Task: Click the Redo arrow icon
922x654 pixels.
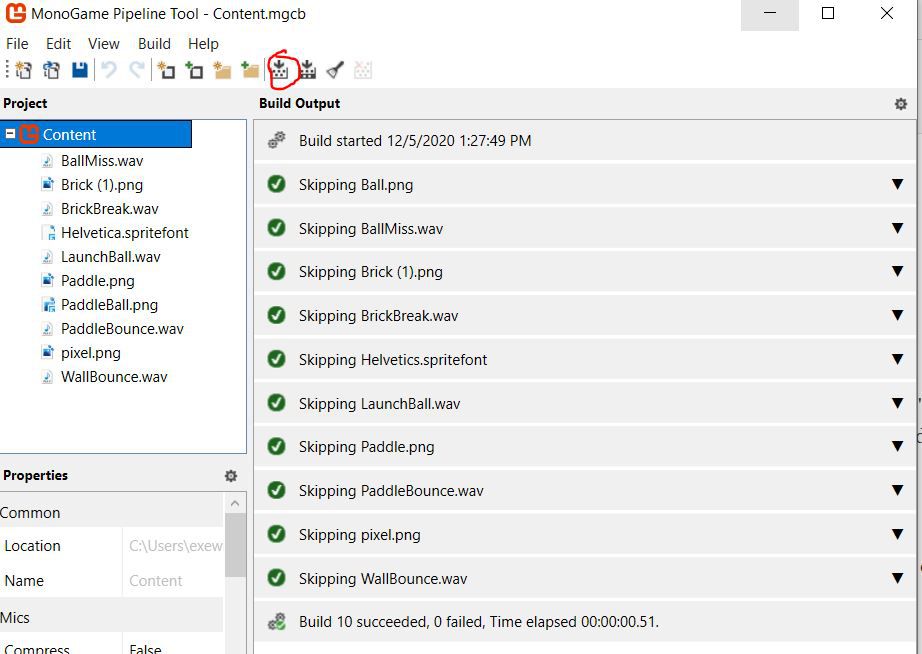Action: 136,70
